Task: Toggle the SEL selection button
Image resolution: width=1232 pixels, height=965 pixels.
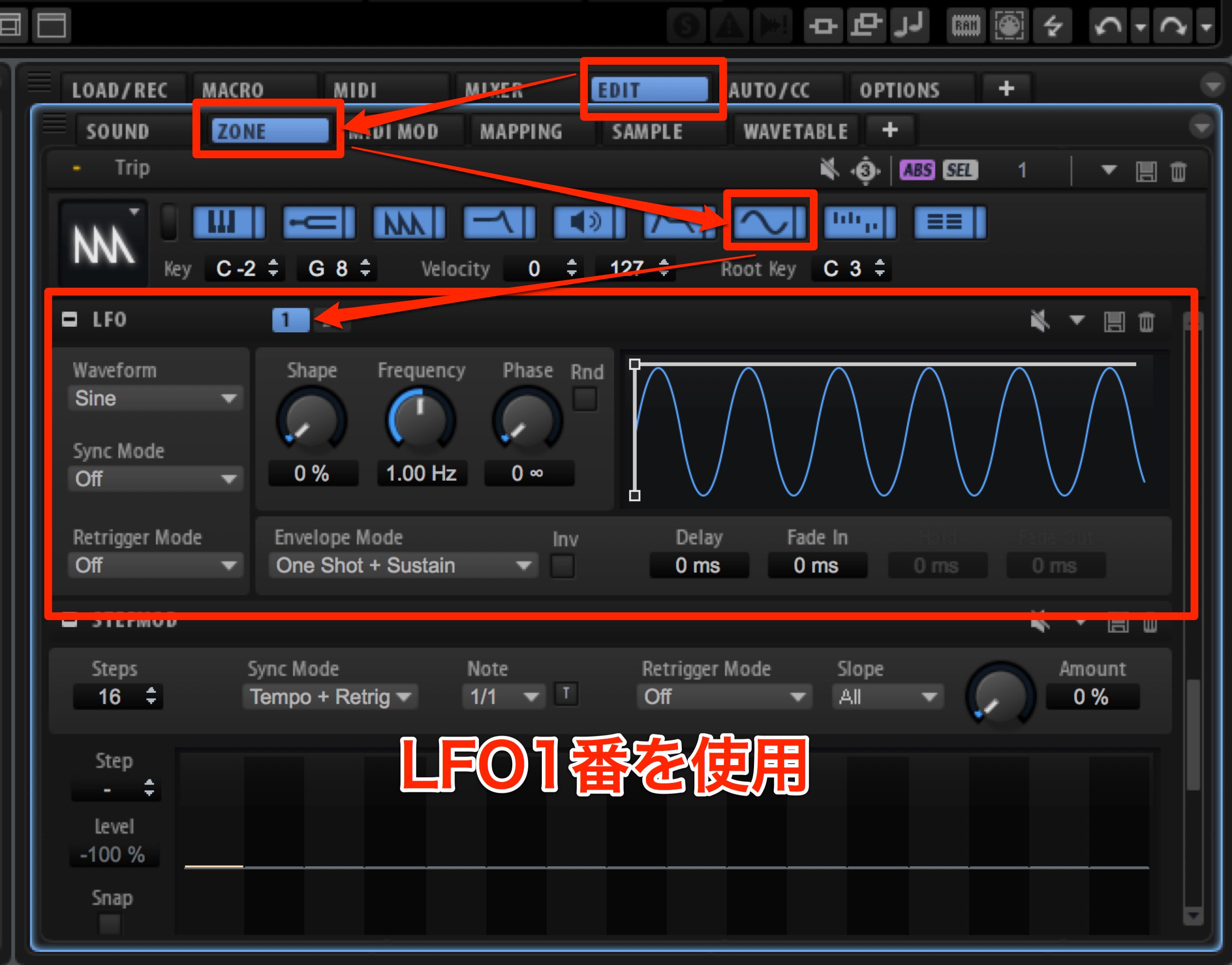Action: [960, 170]
